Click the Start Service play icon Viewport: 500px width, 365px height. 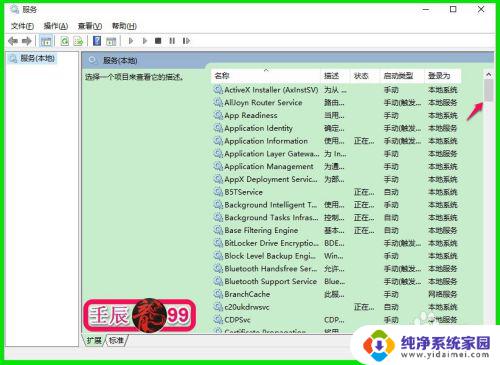coord(131,41)
